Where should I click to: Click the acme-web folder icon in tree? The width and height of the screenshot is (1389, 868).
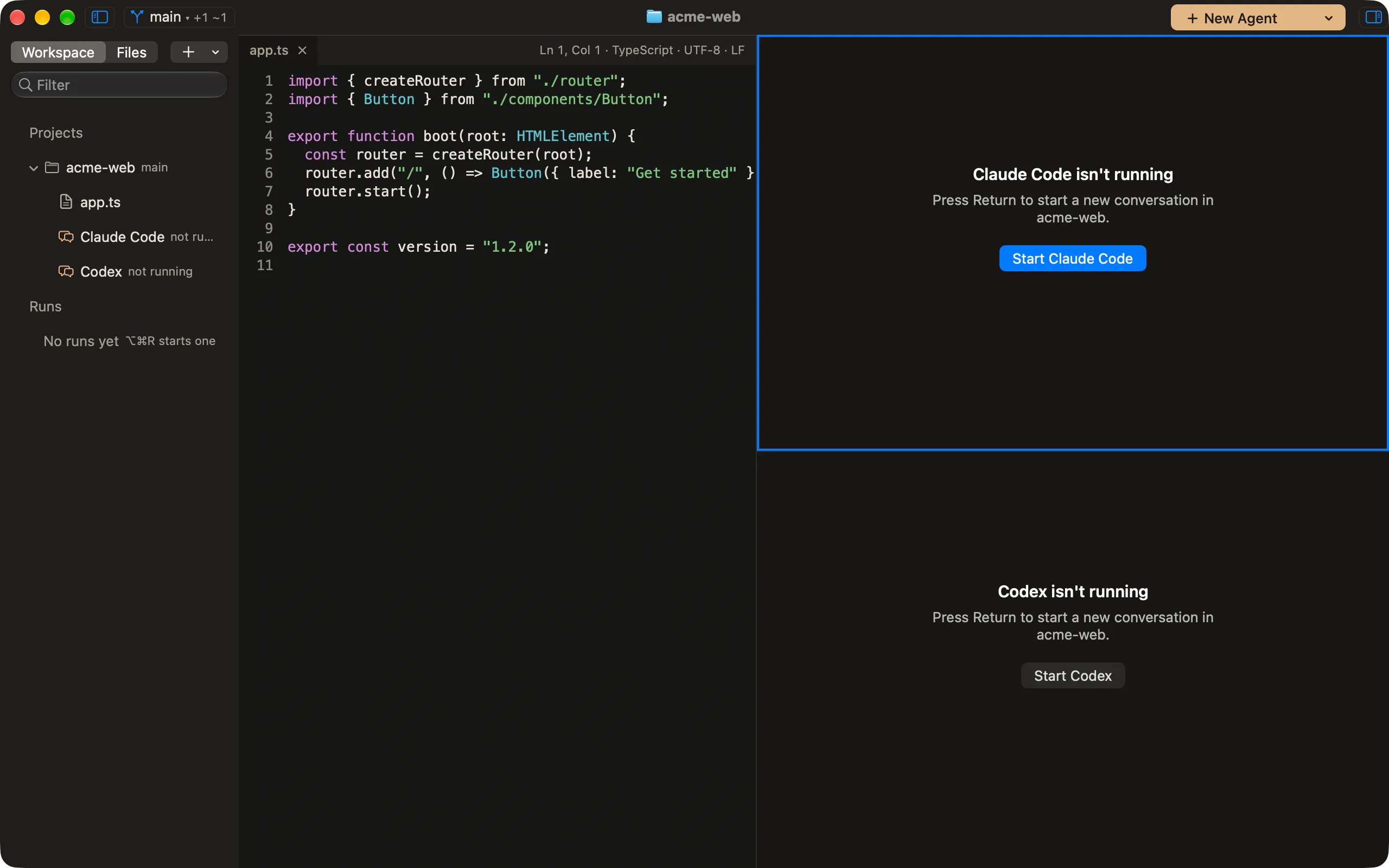coord(52,168)
